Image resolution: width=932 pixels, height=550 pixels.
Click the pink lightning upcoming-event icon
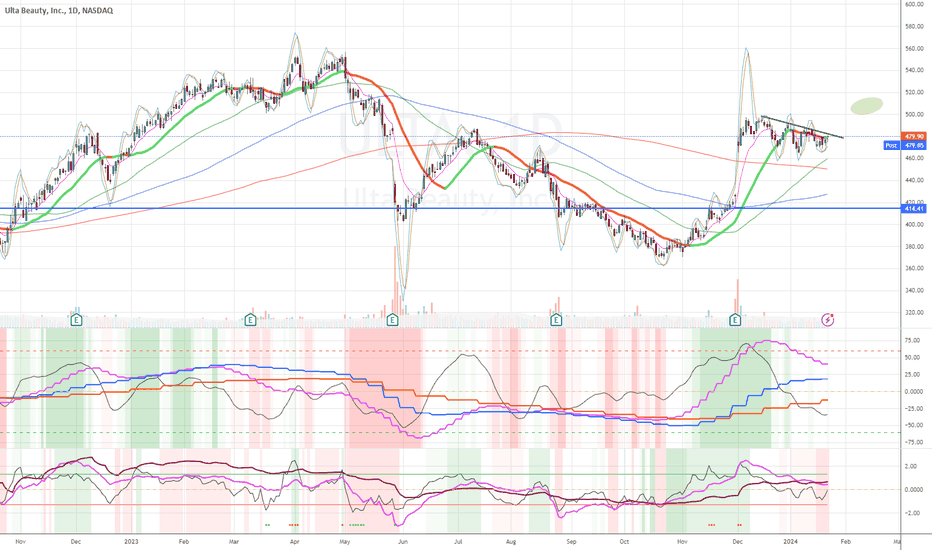(827, 320)
